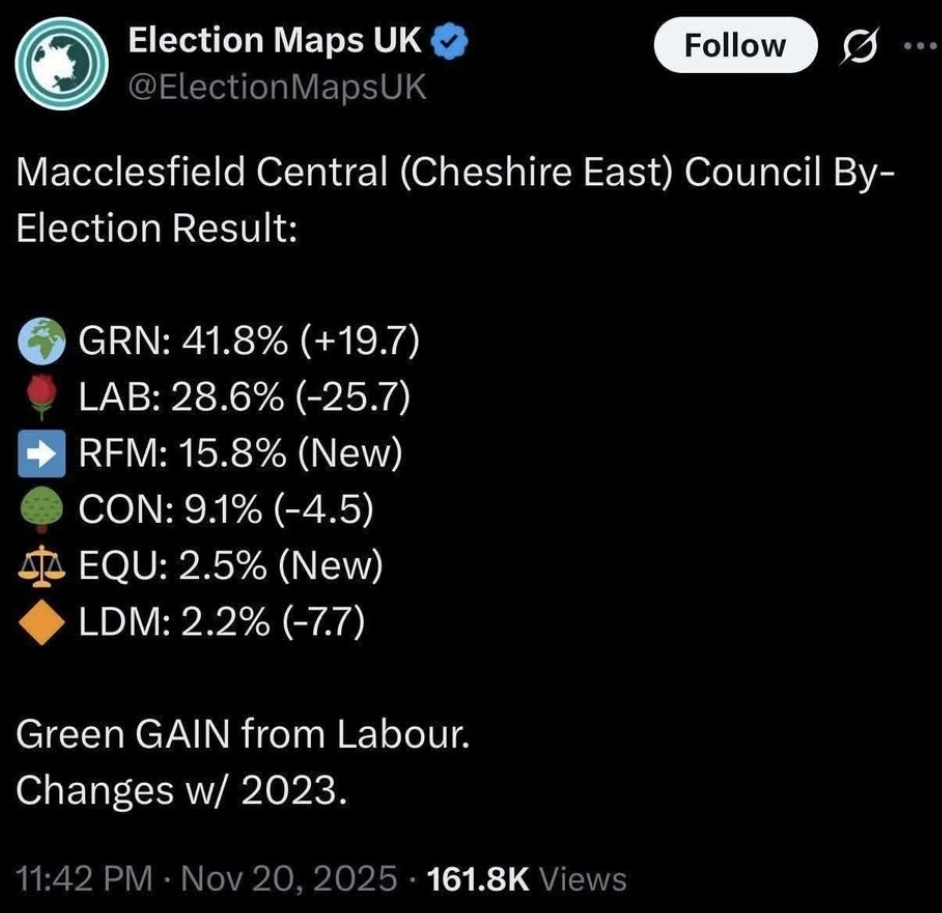
Task: Click the tree emoji beside CON
Action: pos(42,511)
